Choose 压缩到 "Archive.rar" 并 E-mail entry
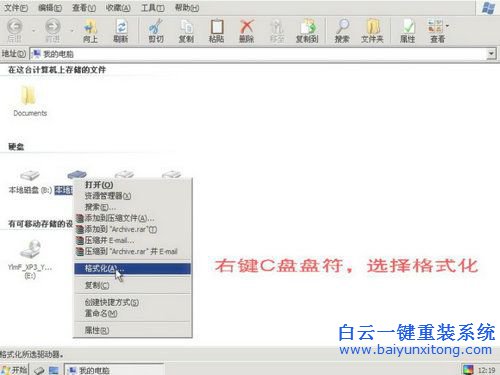500x375 pixels. tap(132, 251)
